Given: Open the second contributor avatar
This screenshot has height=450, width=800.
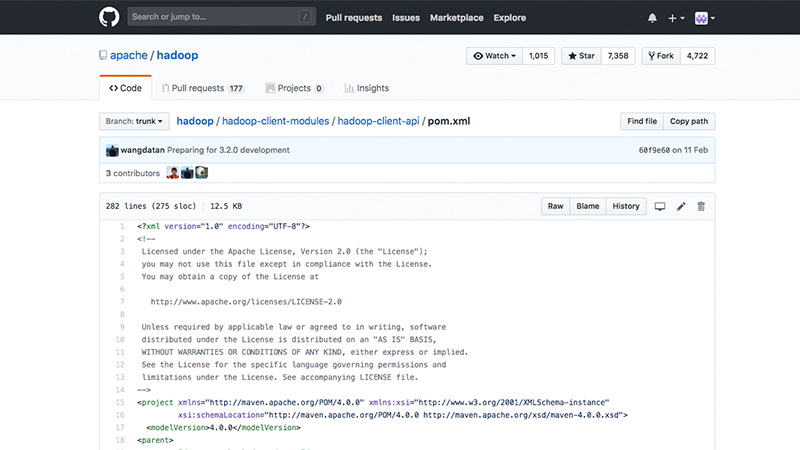Looking at the screenshot, I should coord(187,173).
